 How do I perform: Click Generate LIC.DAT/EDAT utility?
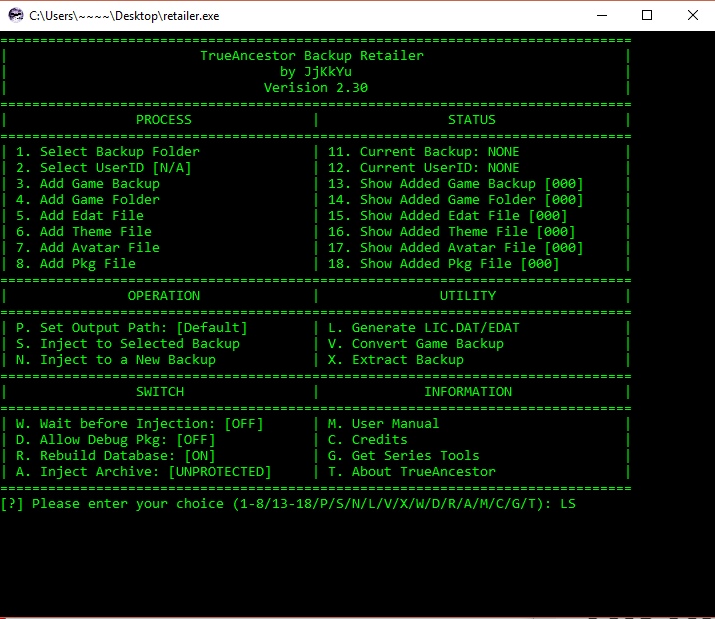[423, 327]
